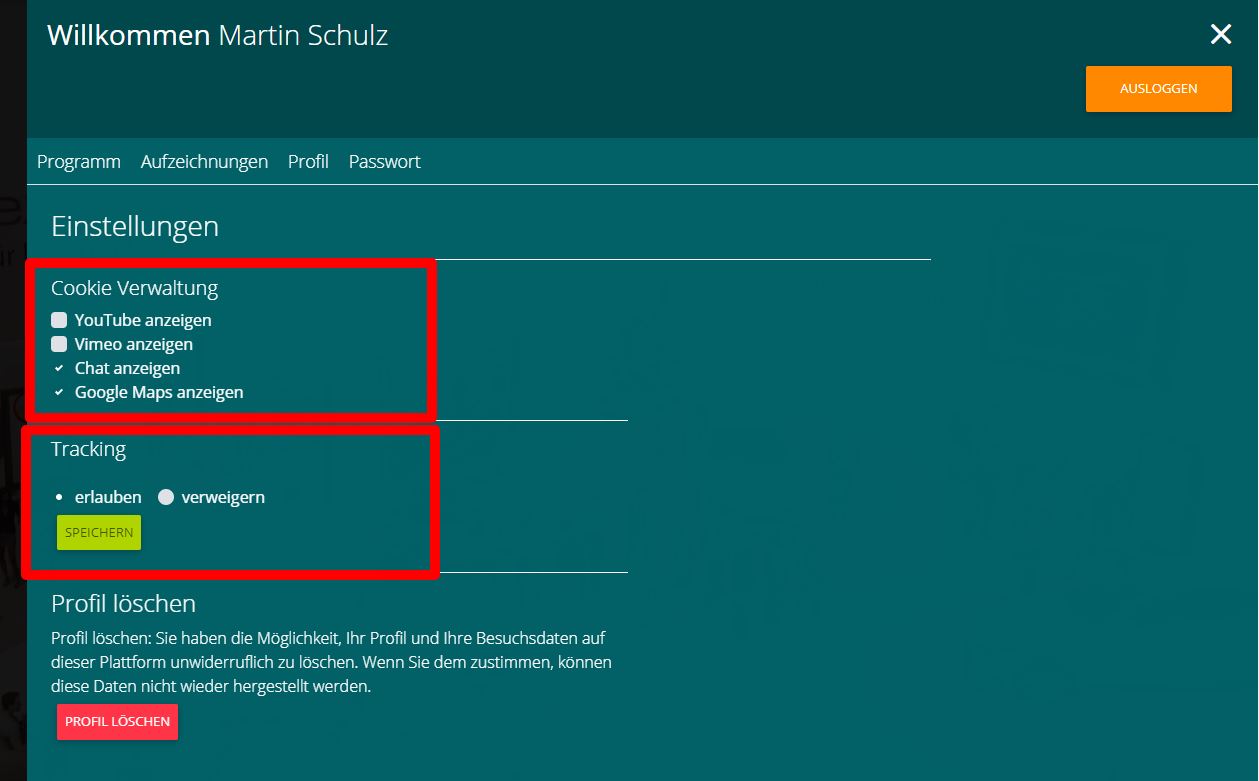1259x781 pixels.
Task: Click the Einstellungen heading
Action: pyautogui.click(x=135, y=226)
